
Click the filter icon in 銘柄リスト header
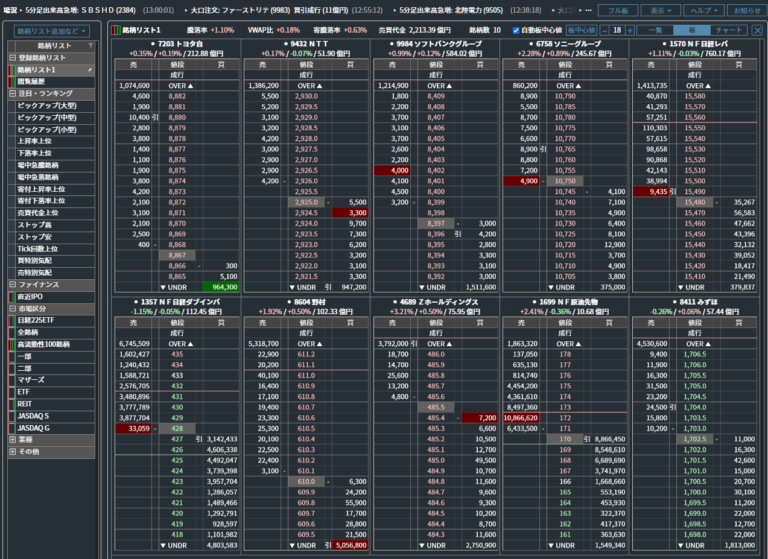coord(93,46)
